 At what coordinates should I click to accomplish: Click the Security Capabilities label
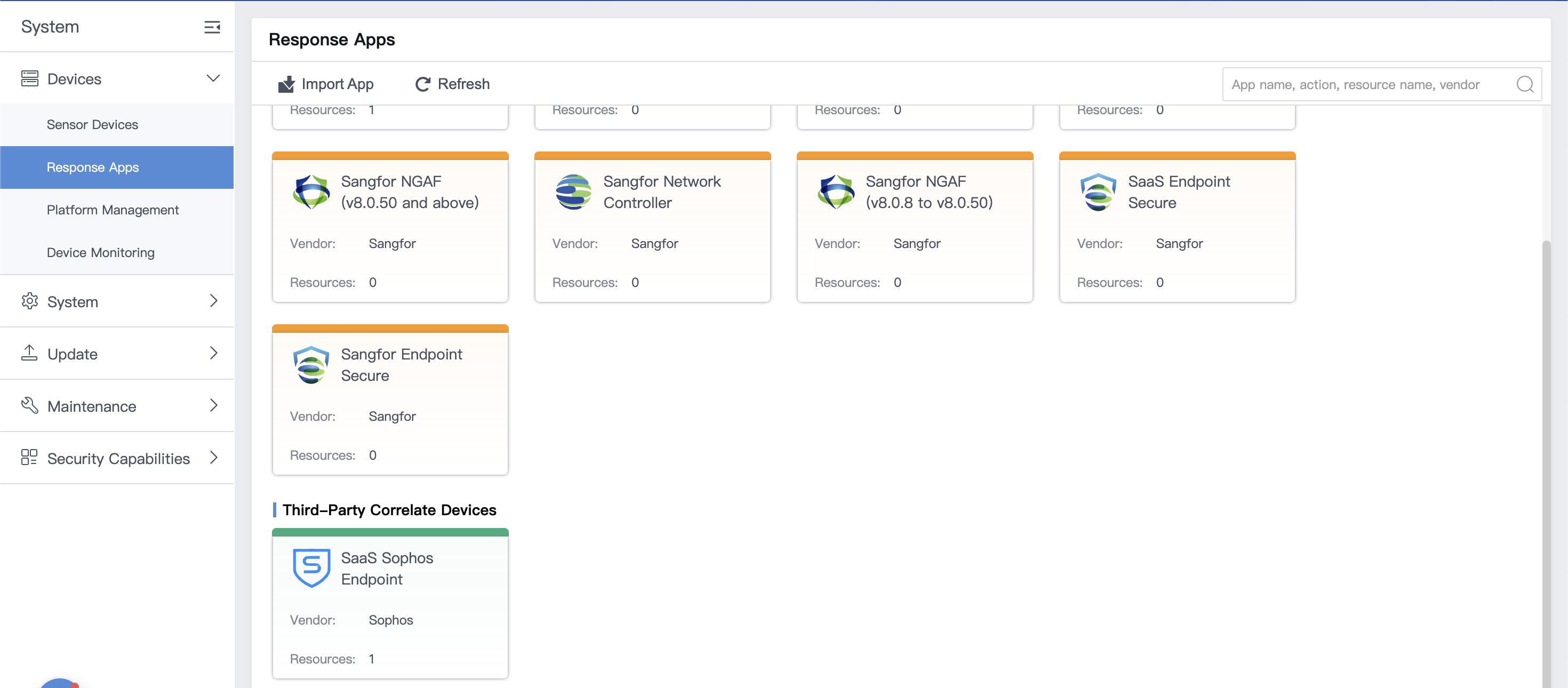(x=119, y=459)
